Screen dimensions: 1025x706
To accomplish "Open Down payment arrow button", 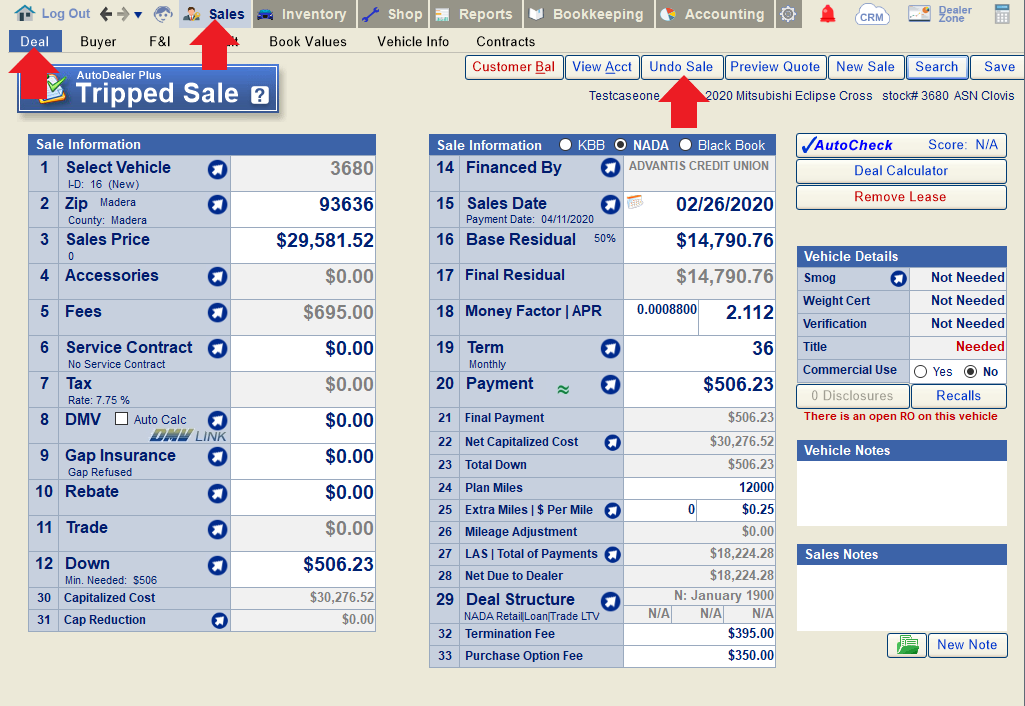I will 217,565.
